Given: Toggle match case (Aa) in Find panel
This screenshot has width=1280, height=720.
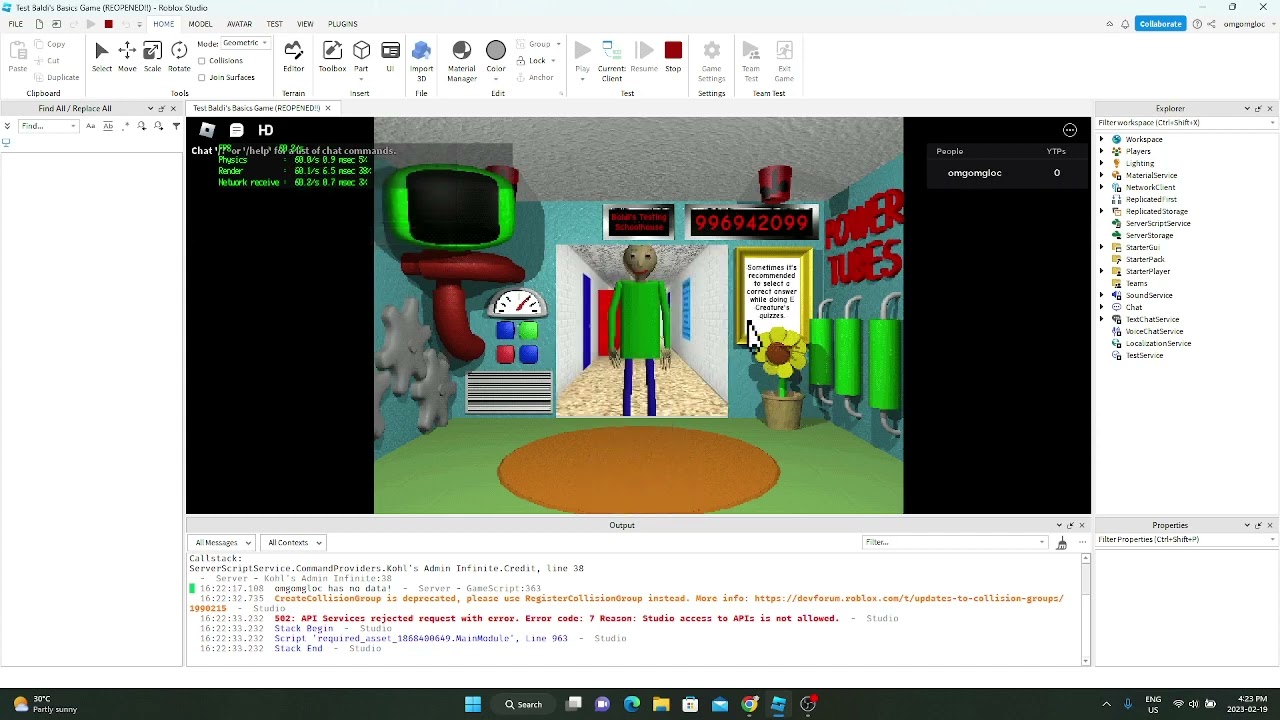Looking at the screenshot, I should [x=90, y=126].
